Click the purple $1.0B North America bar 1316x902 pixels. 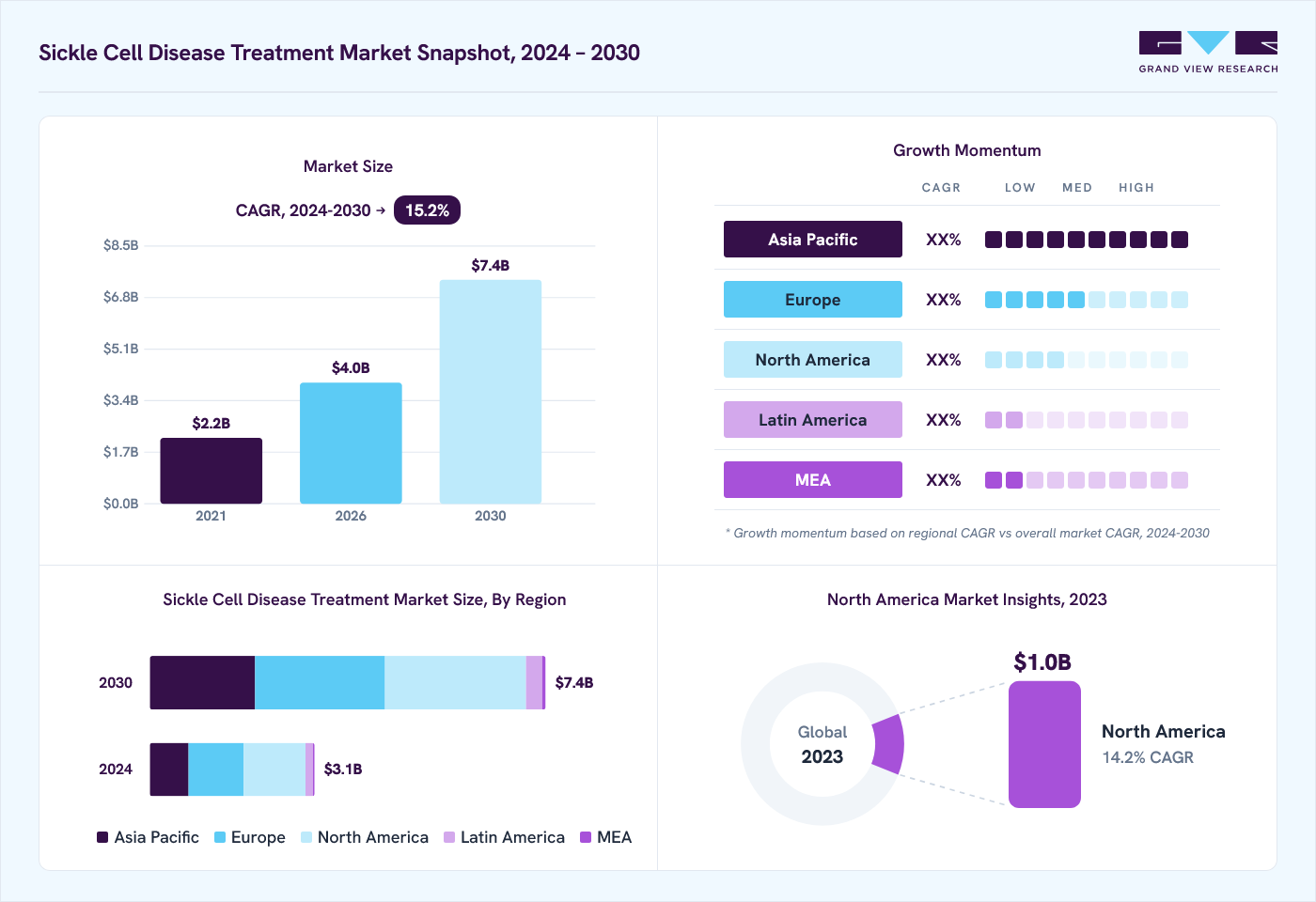pyautogui.click(x=1044, y=744)
